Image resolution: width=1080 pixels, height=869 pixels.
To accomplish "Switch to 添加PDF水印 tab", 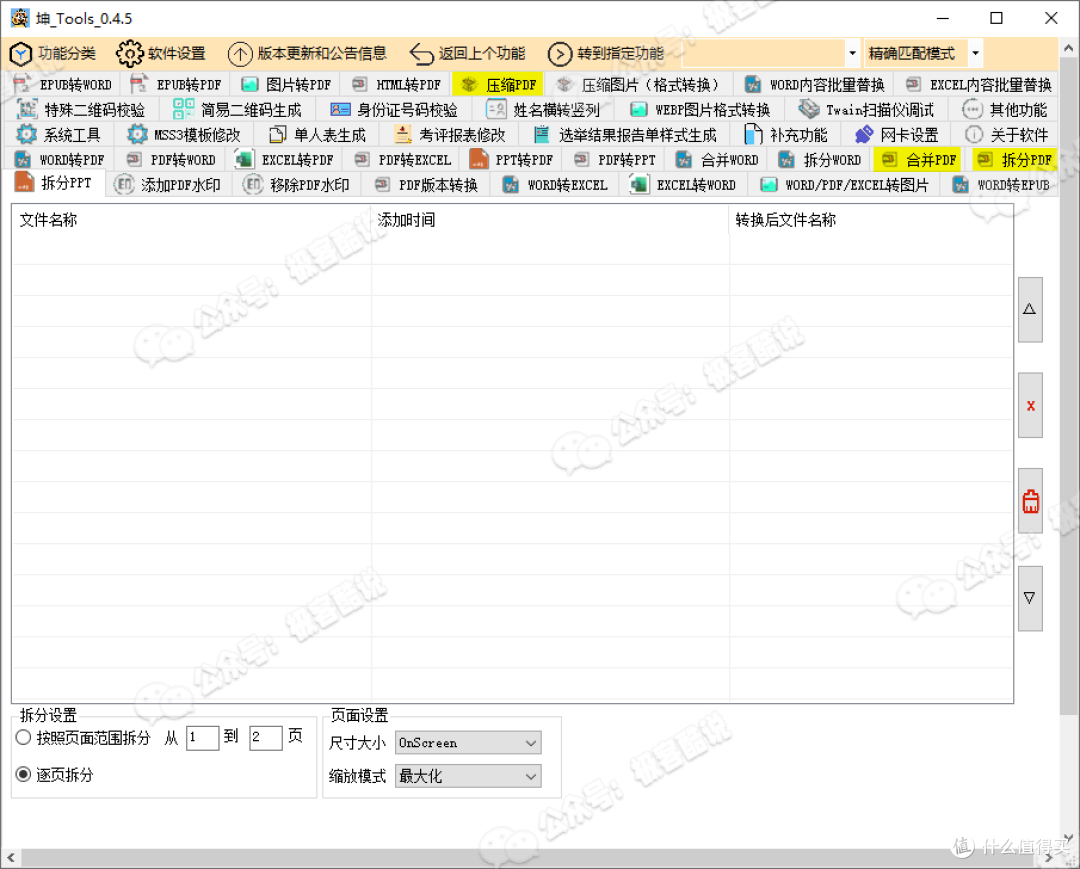I will [167, 185].
